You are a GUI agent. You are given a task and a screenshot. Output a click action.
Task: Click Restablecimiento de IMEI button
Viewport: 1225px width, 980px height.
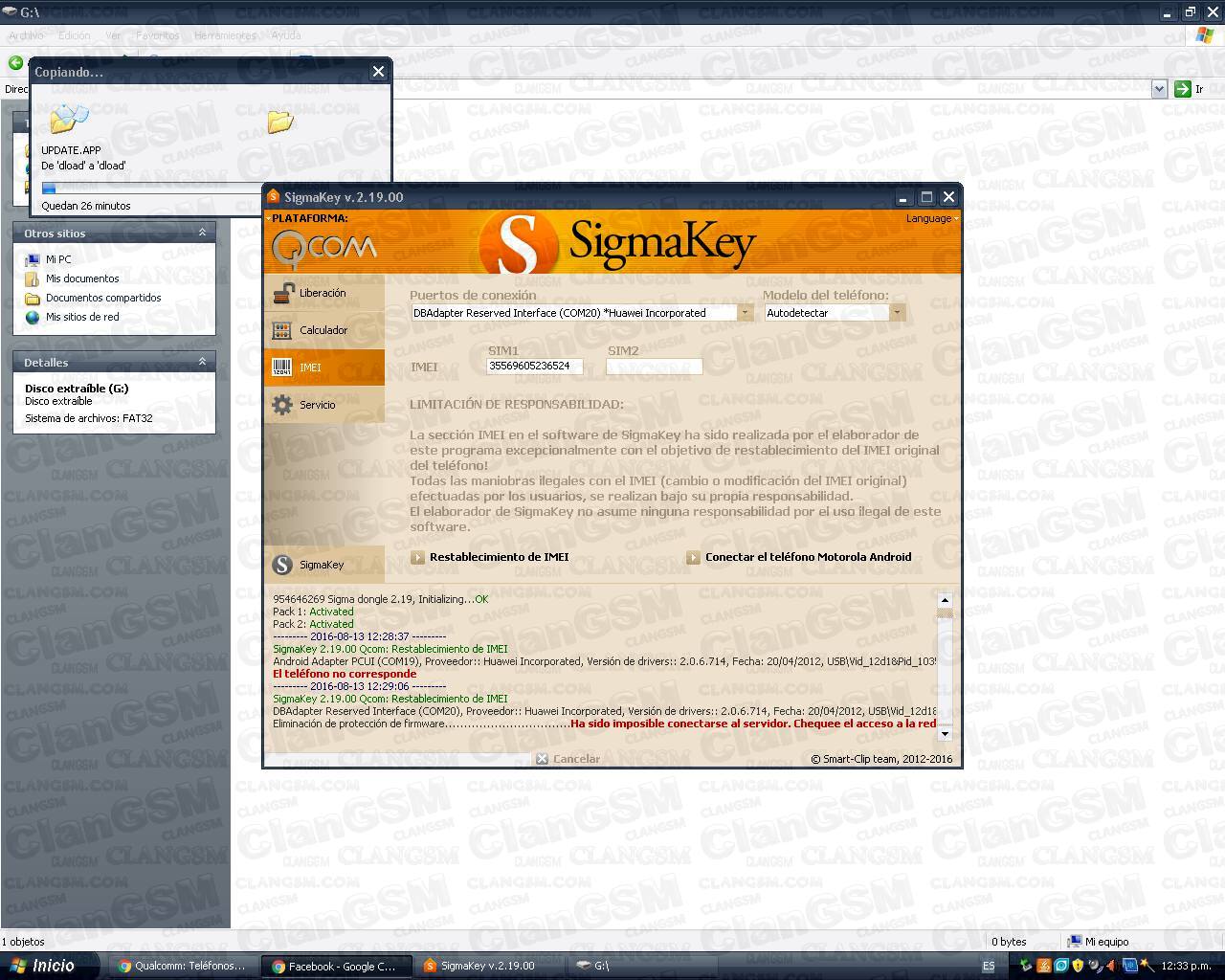click(499, 557)
